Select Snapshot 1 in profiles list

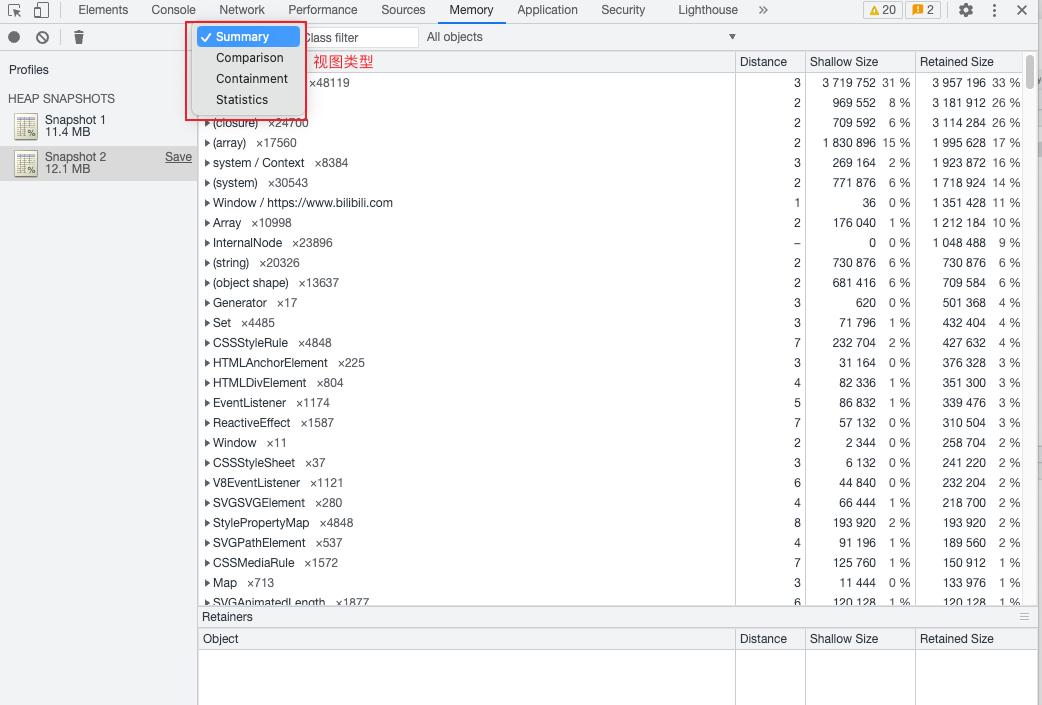[x=75, y=126]
